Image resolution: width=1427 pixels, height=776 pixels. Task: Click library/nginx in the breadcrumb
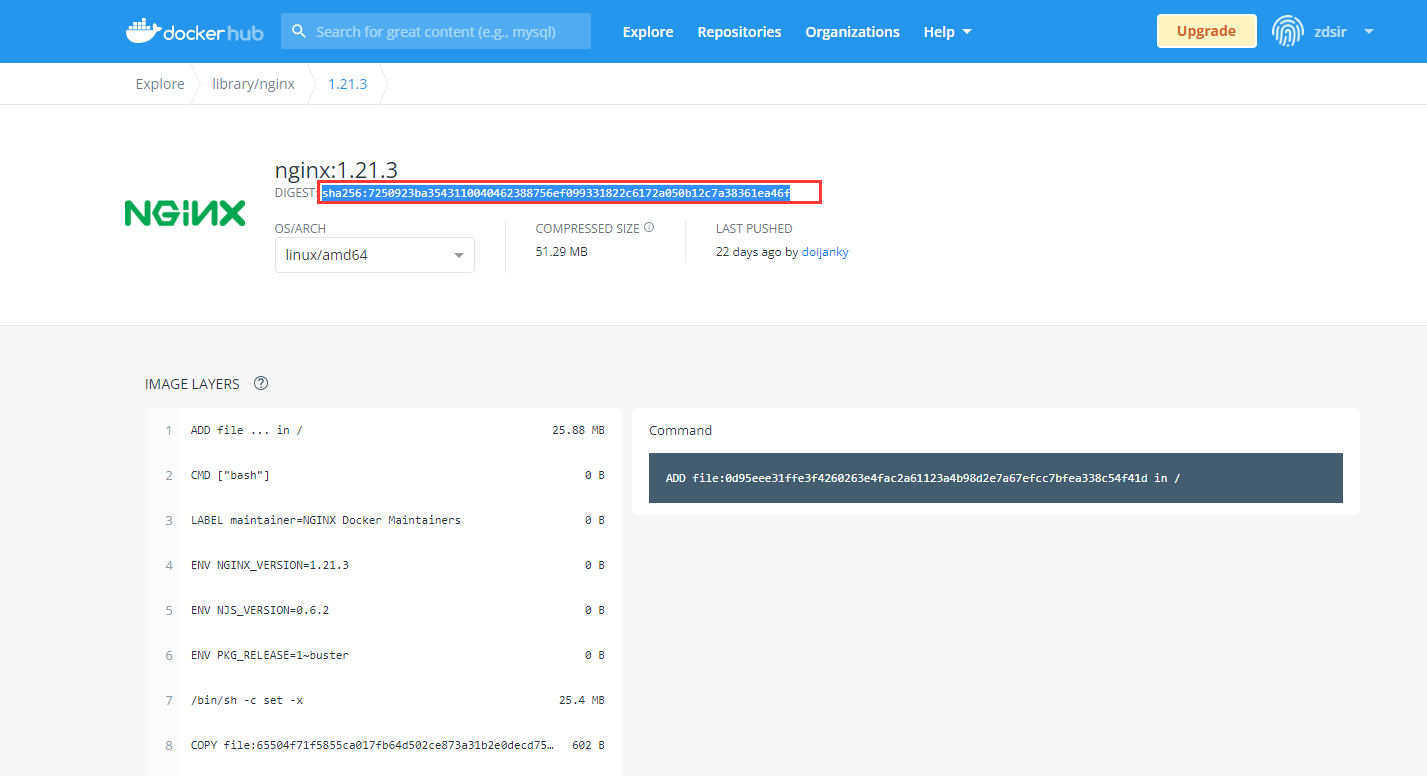[x=253, y=84]
